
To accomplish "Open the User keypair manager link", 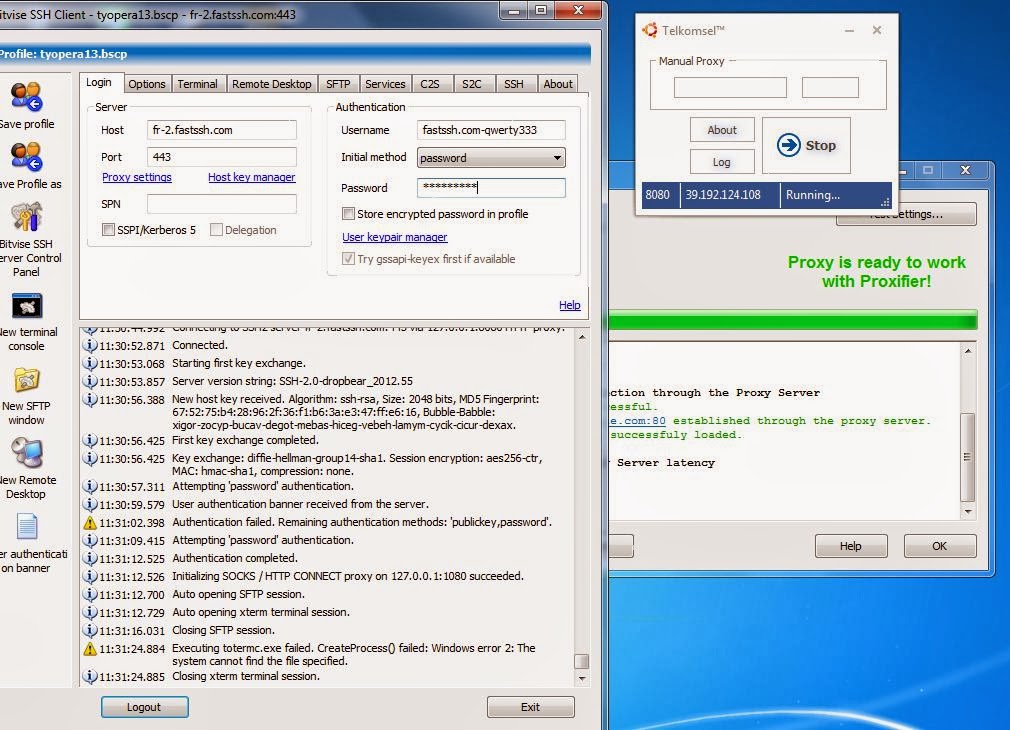I will [394, 237].
